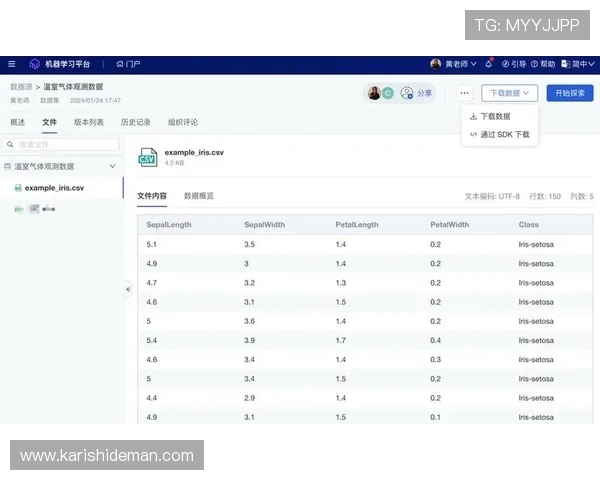
Task: Click the 机器学习平台 logo icon
Action: (x=34, y=64)
